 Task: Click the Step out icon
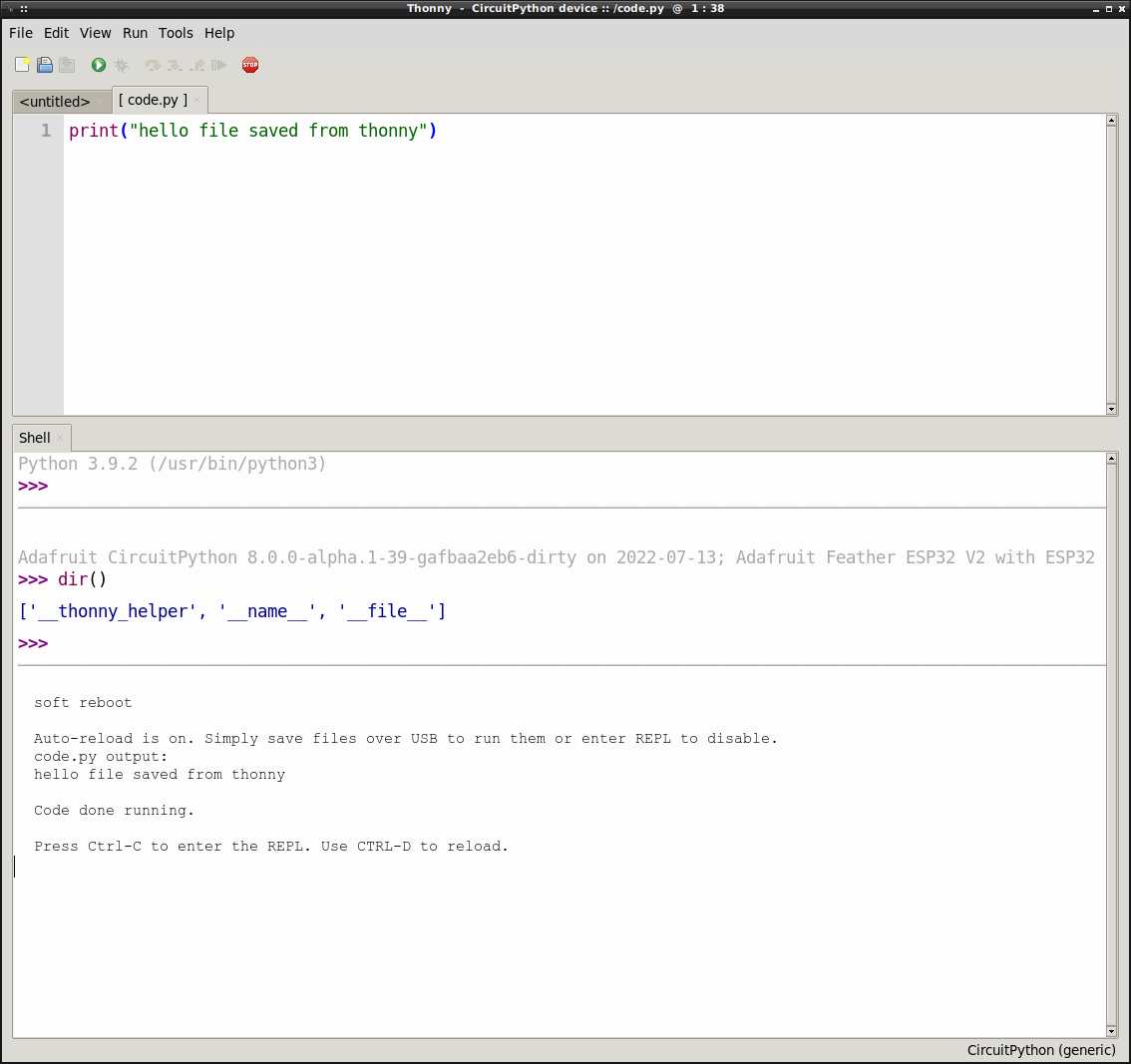(196, 65)
